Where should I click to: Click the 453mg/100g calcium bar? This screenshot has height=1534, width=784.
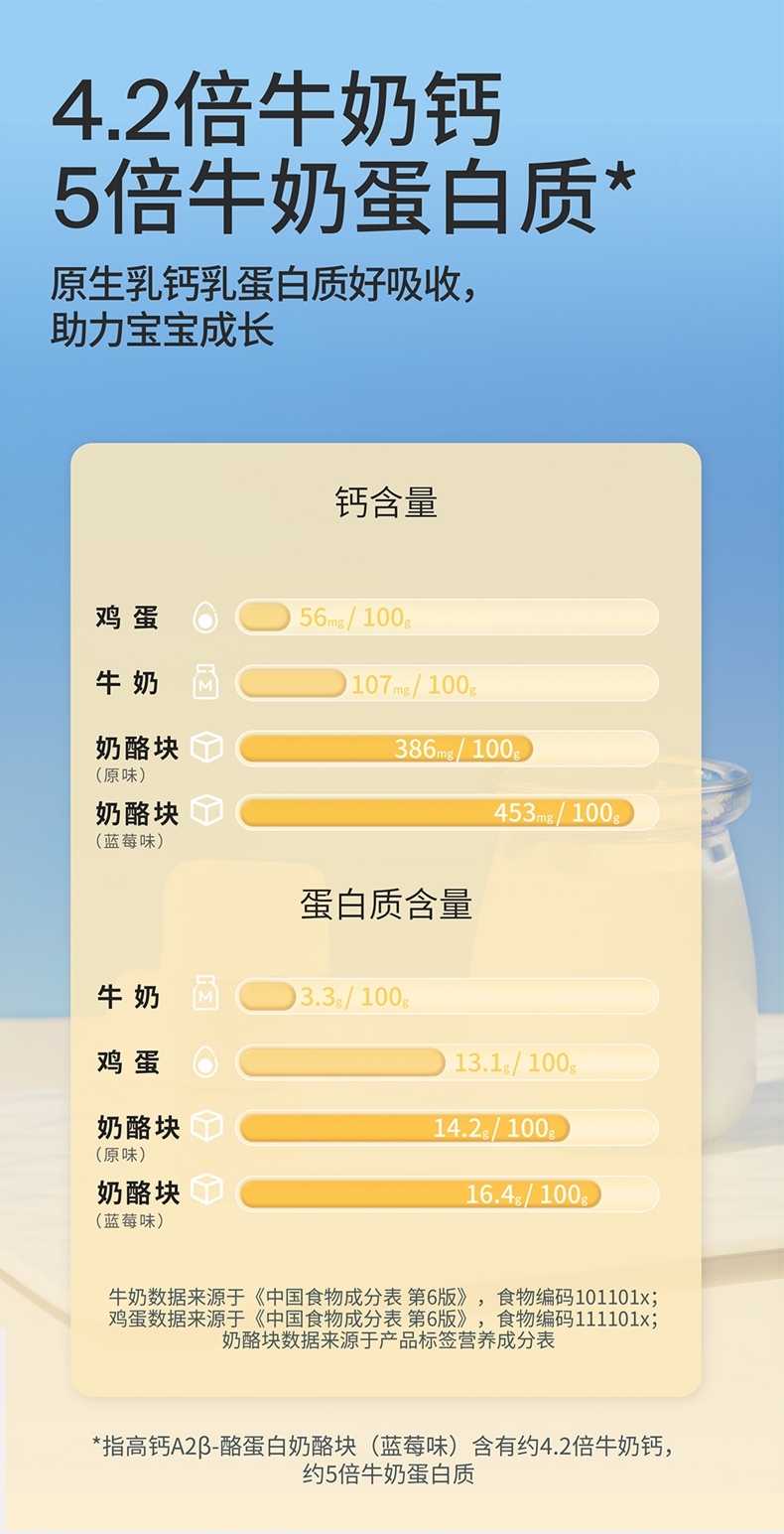[436, 812]
